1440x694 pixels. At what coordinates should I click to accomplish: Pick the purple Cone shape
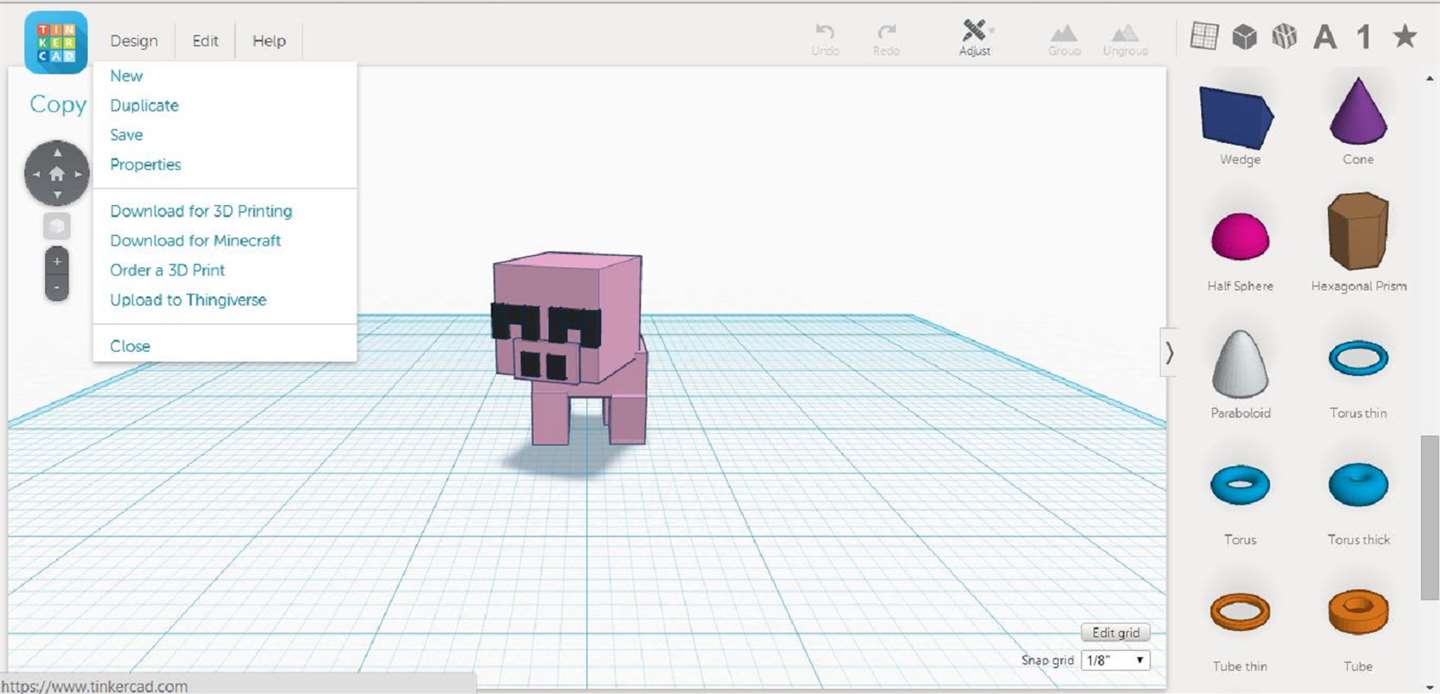click(x=1358, y=112)
